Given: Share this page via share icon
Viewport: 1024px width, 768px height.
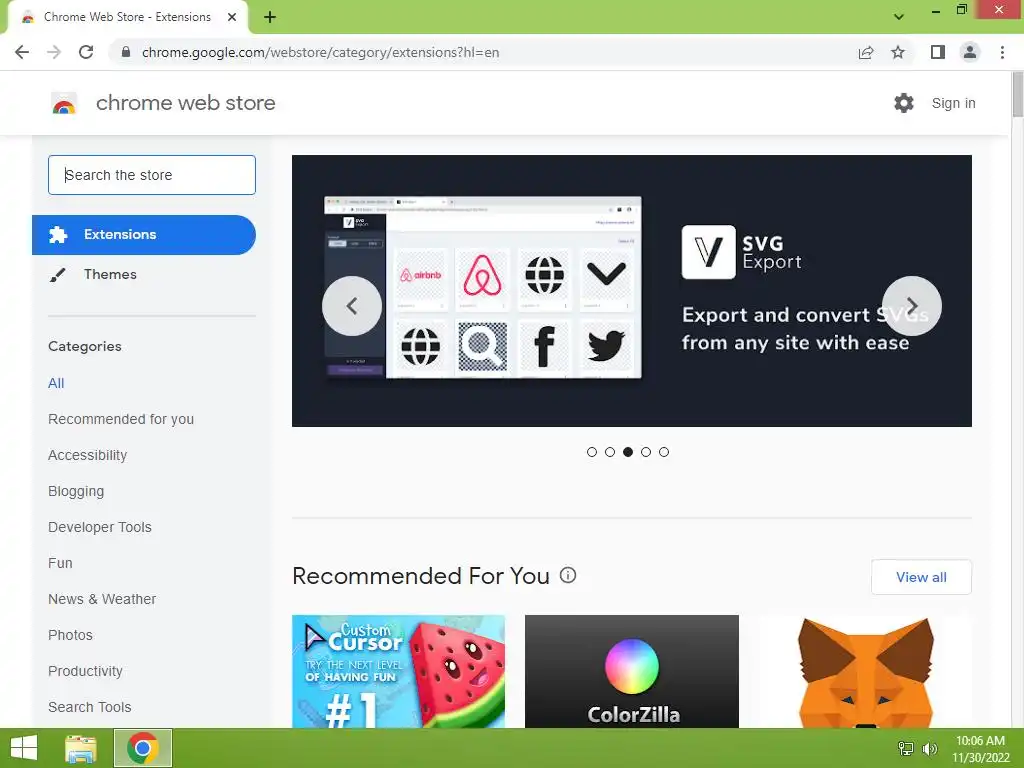Looking at the screenshot, I should coord(866,52).
